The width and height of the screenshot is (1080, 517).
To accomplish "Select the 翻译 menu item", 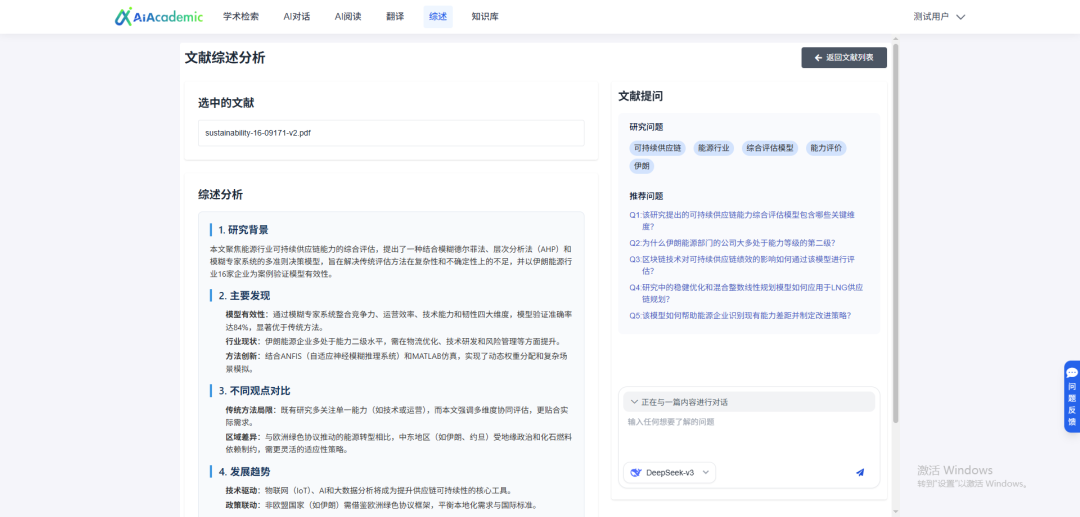I will pyautogui.click(x=395, y=17).
